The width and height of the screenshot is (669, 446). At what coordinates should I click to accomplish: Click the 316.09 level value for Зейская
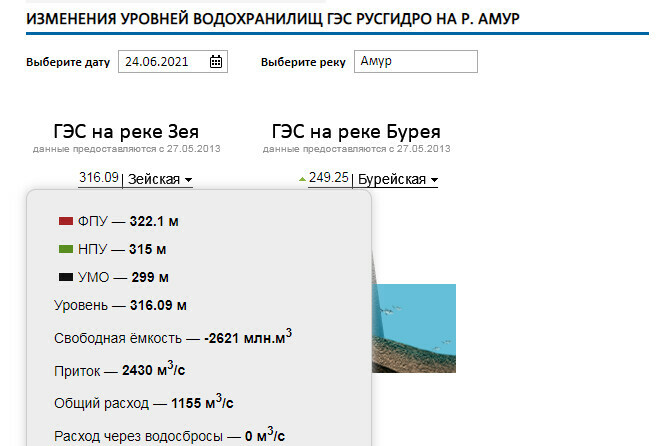click(x=99, y=178)
